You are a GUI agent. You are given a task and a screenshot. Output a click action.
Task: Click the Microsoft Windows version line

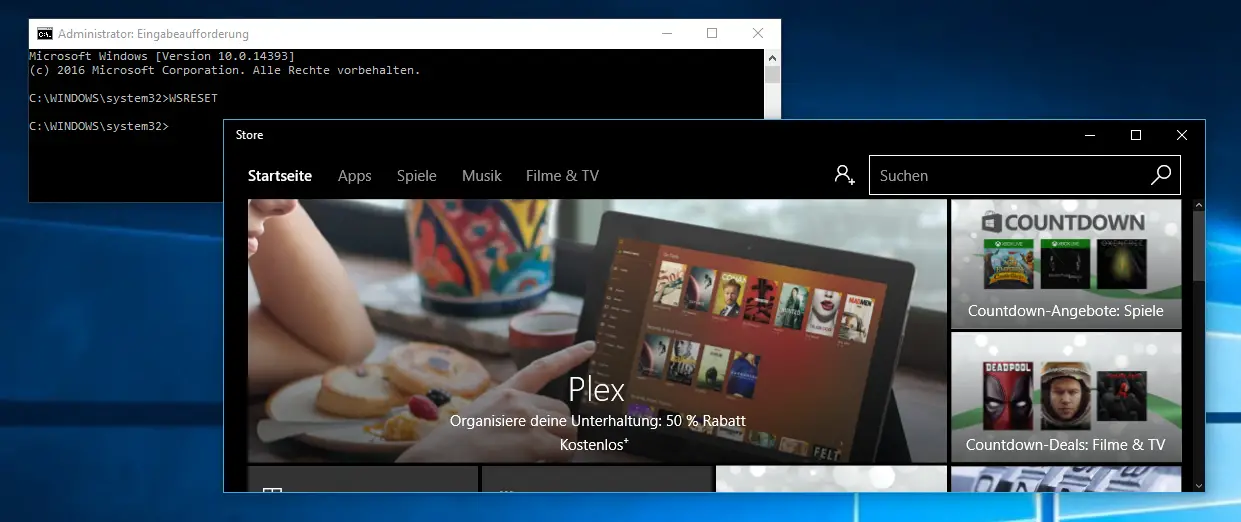click(x=162, y=57)
